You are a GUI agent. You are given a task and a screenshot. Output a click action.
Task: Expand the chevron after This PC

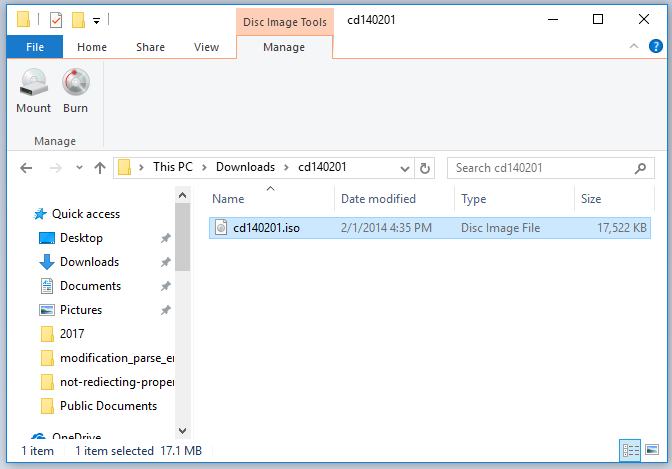tap(204, 167)
